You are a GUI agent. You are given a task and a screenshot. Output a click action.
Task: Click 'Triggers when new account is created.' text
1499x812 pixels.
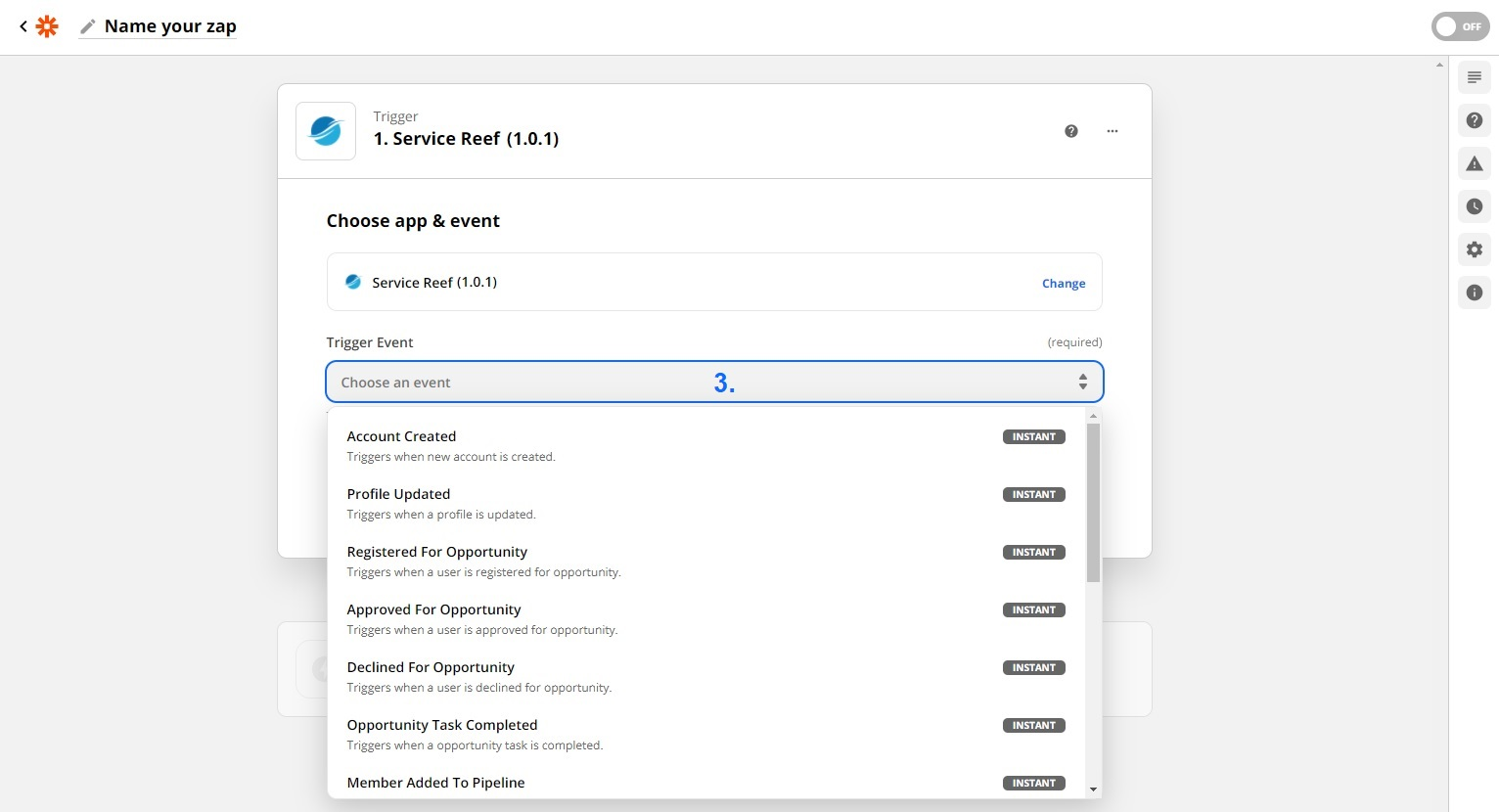click(x=451, y=457)
